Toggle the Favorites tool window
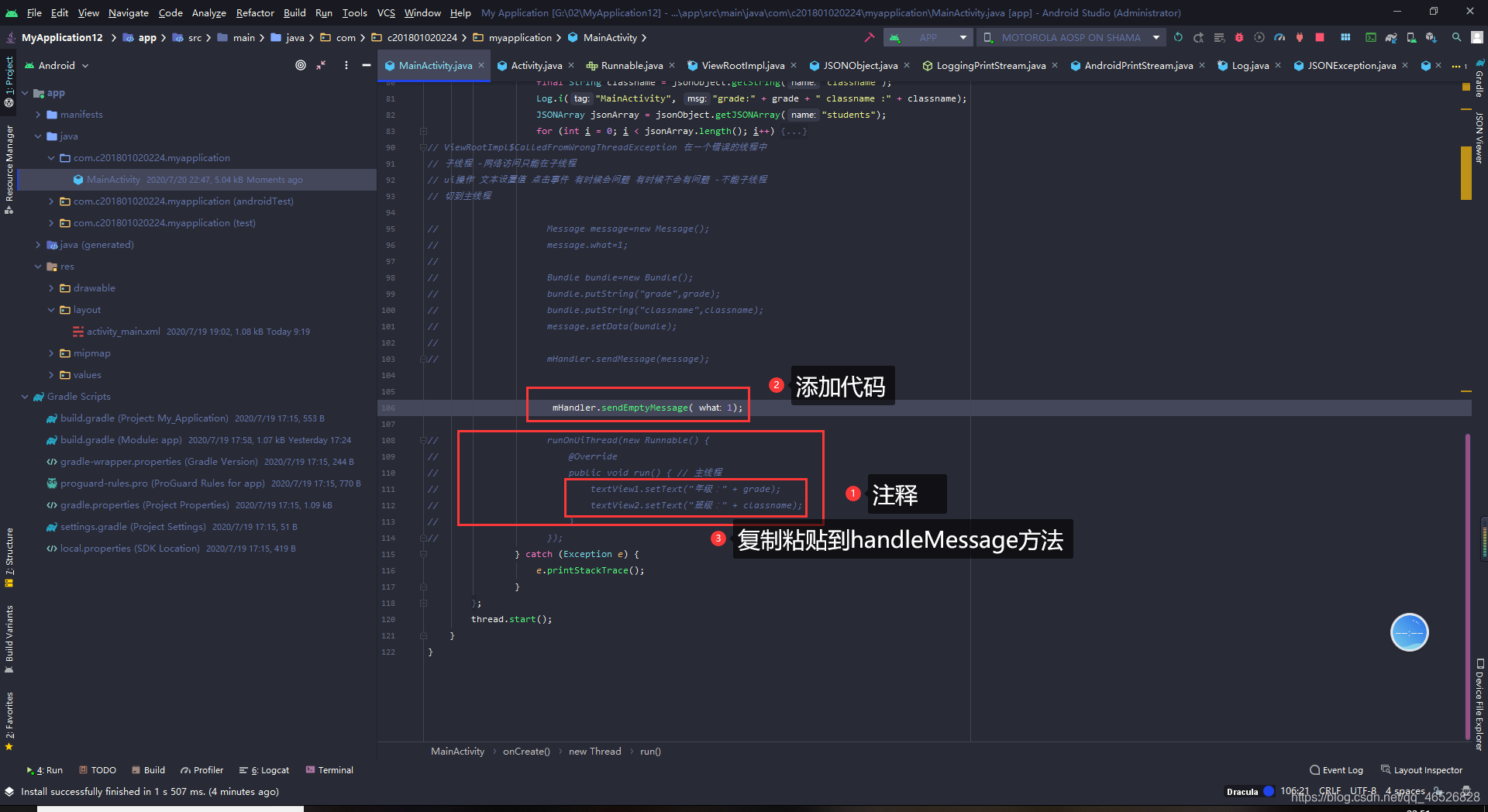This screenshot has width=1488, height=812. (9, 721)
